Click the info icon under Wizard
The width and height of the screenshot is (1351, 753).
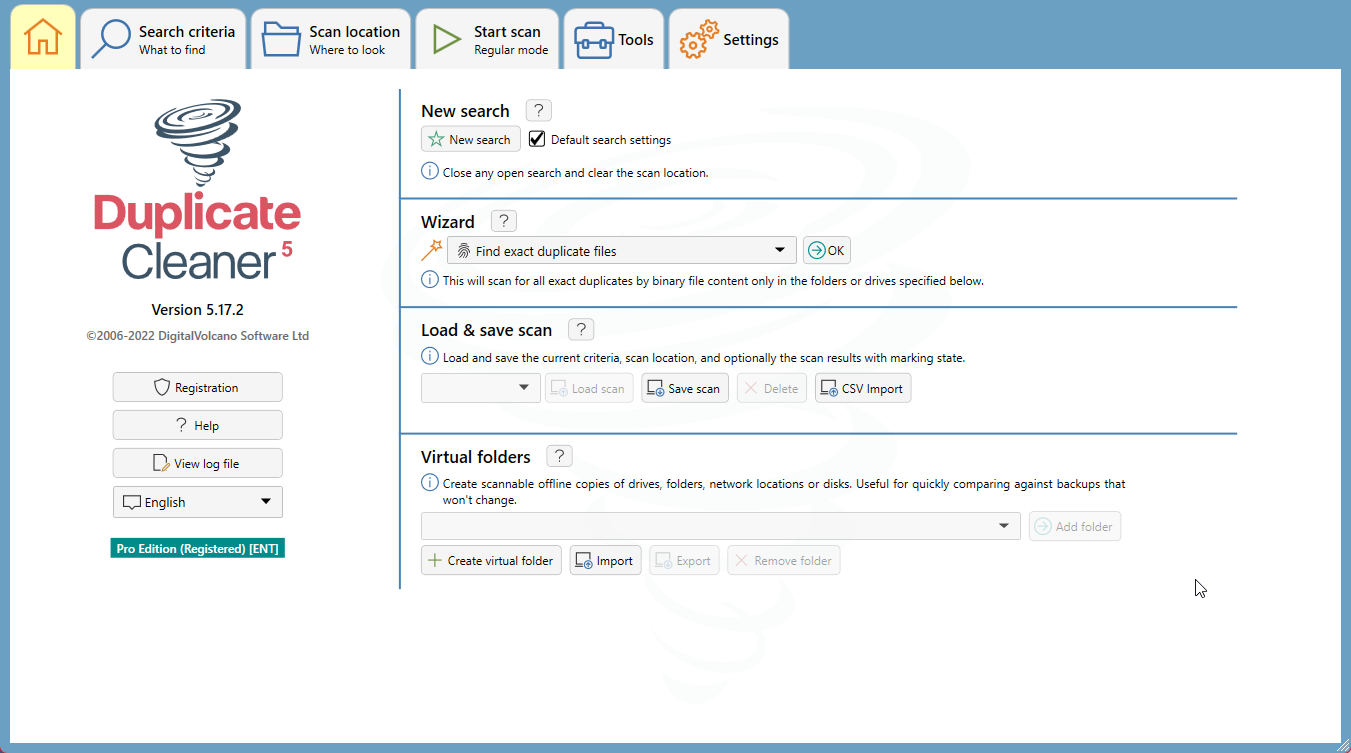pyautogui.click(x=430, y=280)
